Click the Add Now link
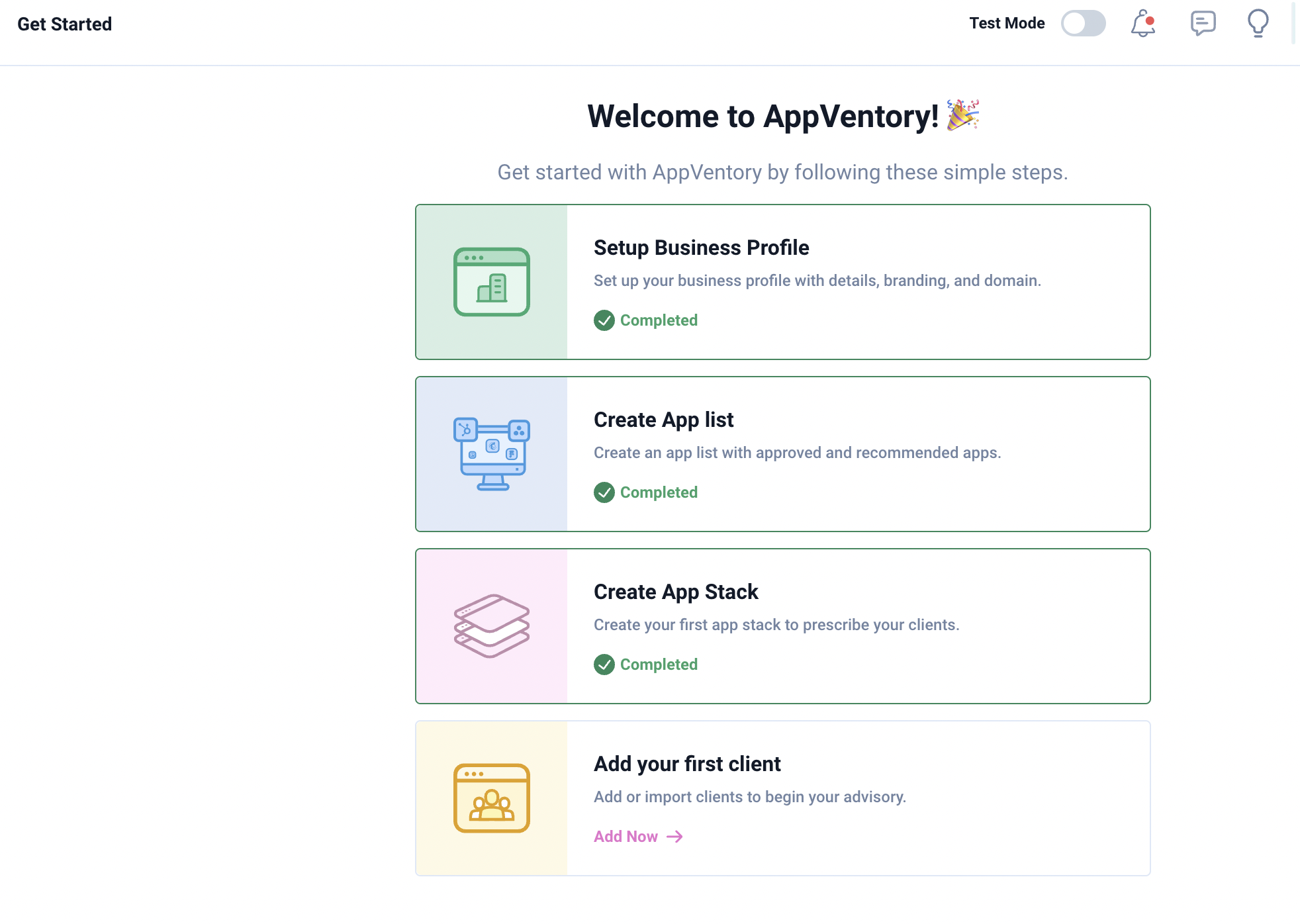This screenshot has height=924, width=1300. click(x=626, y=837)
